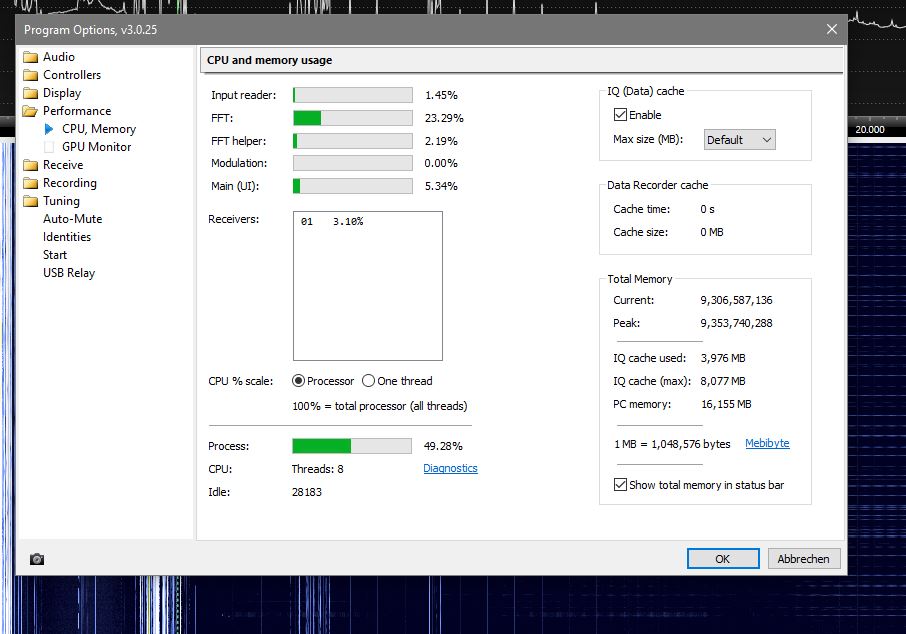The width and height of the screenshot is (906, 634).
Task: Open the Diagnostics link
Action: [x=450, y=468]
